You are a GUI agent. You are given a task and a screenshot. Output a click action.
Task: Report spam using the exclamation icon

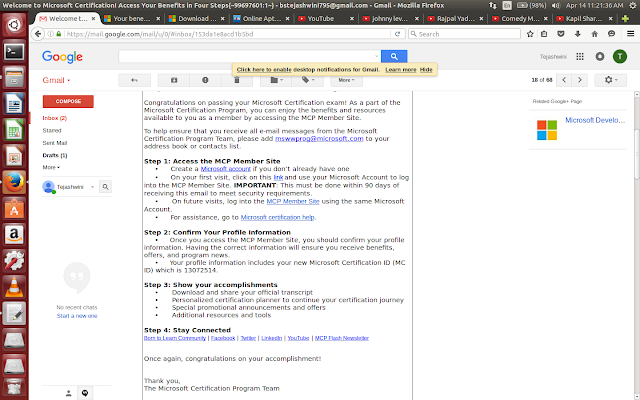coord(205,80)
